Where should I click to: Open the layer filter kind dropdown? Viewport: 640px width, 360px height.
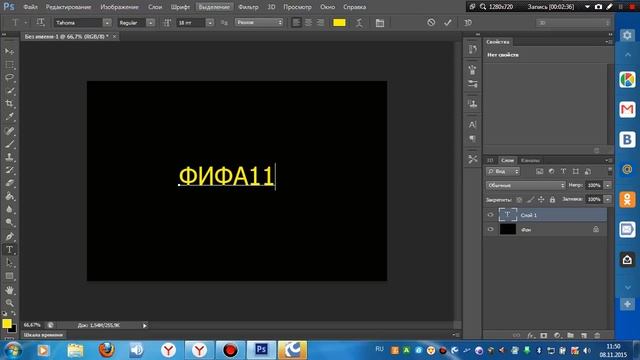tap(503, 171)
